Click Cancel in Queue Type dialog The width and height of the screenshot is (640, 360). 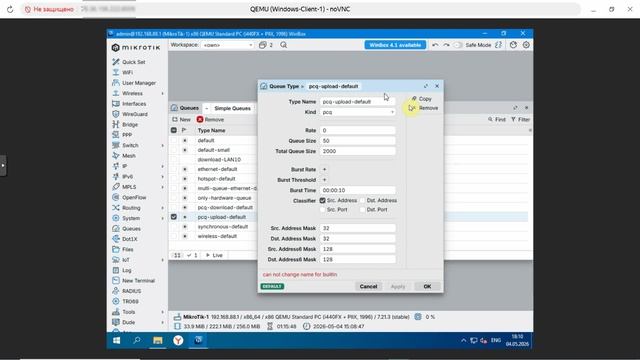[x=368, y=286]
